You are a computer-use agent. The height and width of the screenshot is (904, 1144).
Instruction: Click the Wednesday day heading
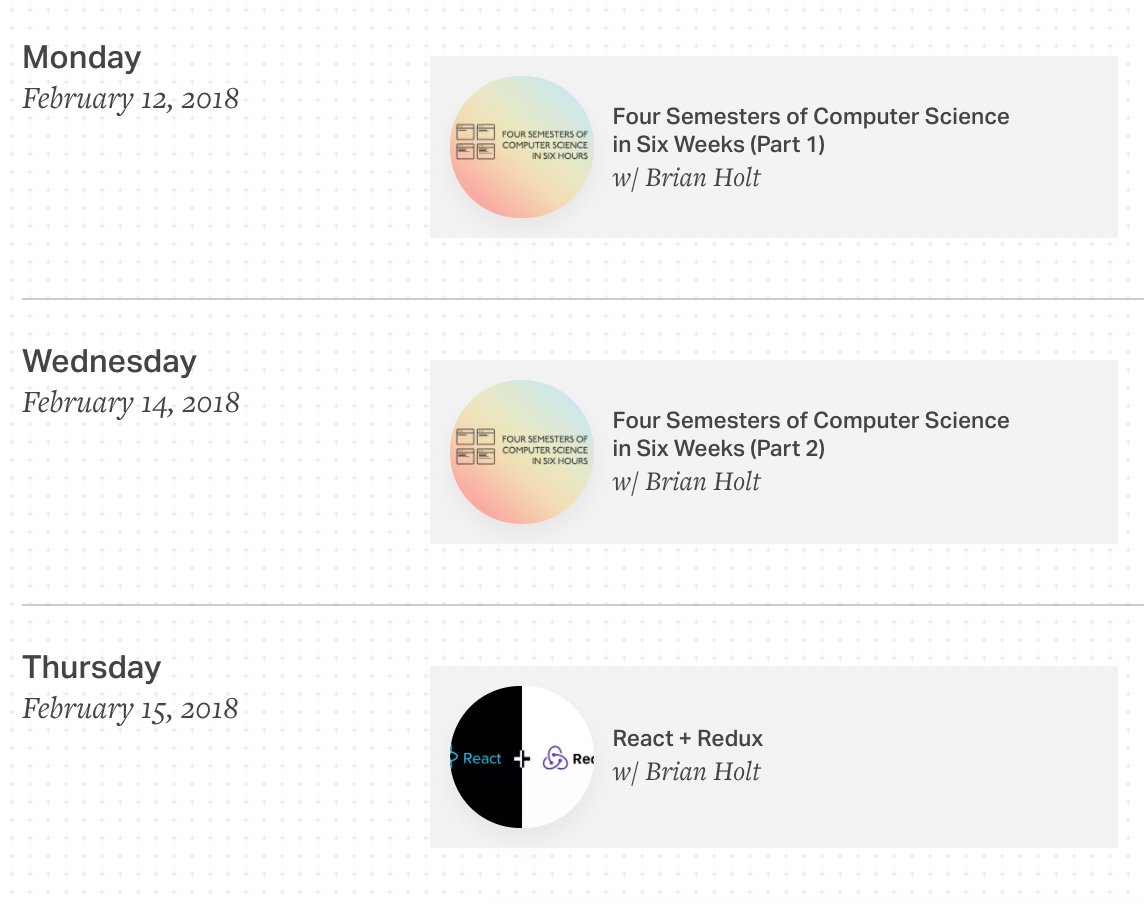pyautogui.click(x=109, y=361)
